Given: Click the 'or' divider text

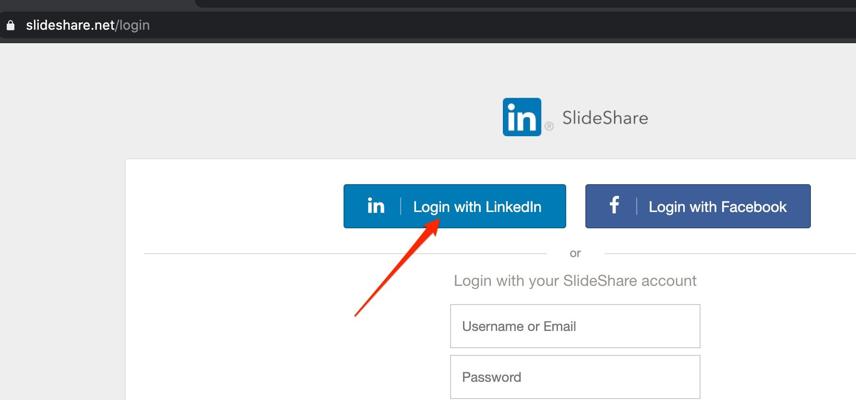Looking at the screenshot, I should [575, 254].
